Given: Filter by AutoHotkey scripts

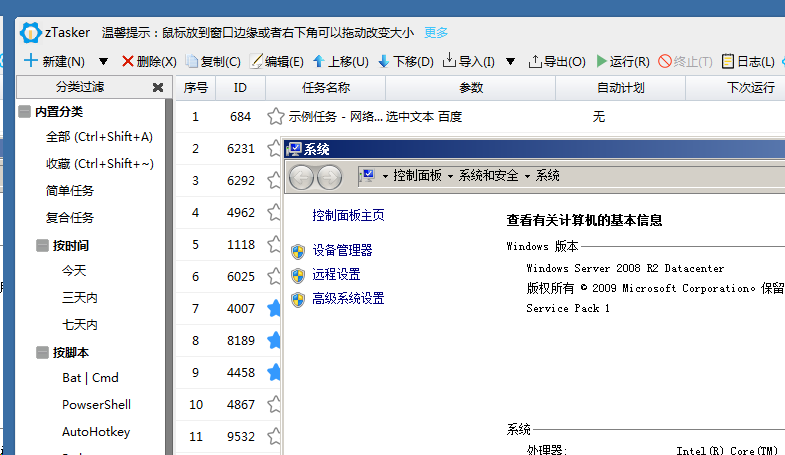Looking at the screenshot, I should click(96, 431).
